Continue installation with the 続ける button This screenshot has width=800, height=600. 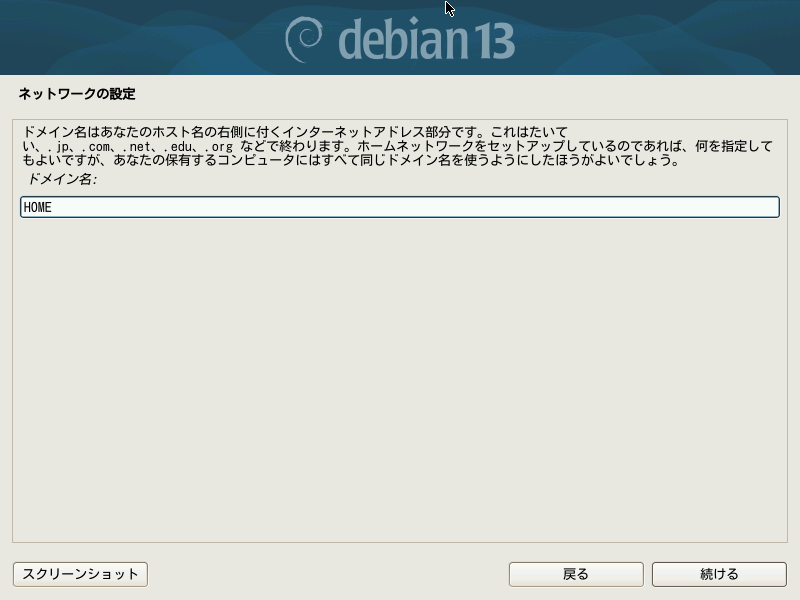(x=719, y=574)
